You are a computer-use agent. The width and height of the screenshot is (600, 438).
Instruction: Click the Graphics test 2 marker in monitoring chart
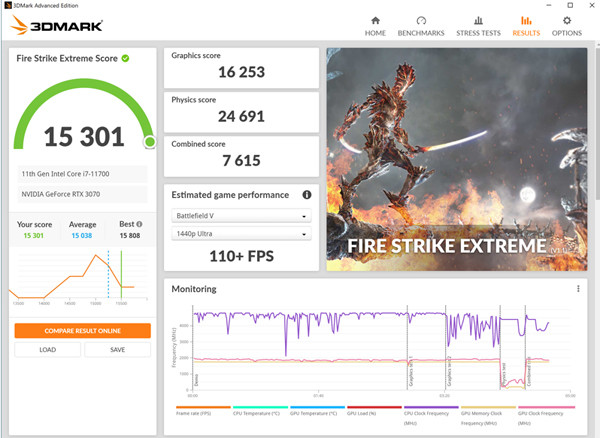449,371
